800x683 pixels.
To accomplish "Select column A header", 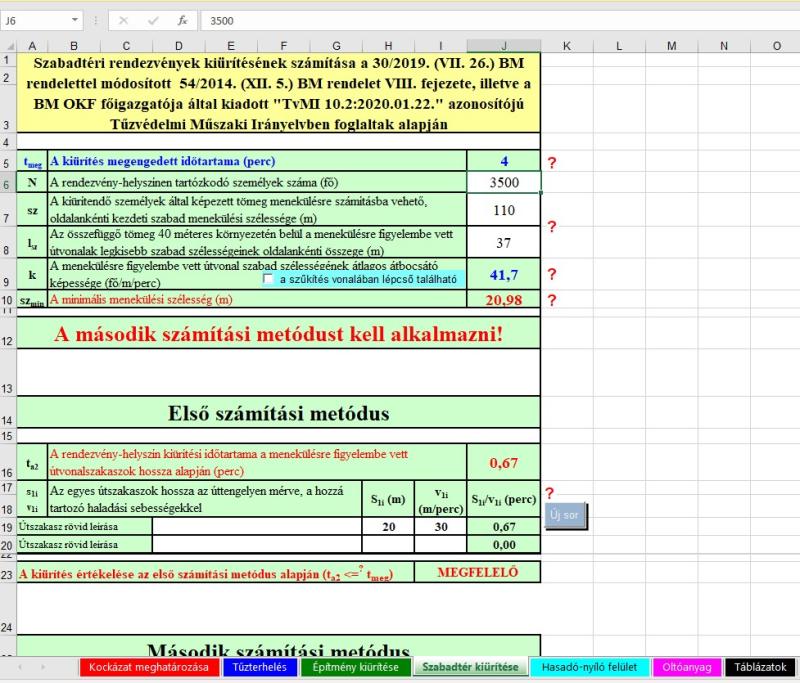I will tap(32, 46).
